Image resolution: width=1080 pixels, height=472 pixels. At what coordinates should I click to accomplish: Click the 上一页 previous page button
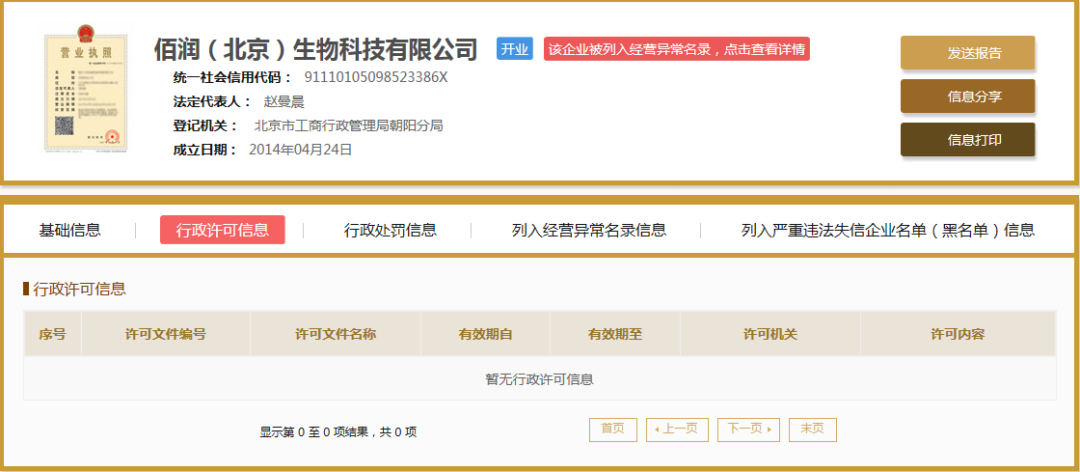coord(678,429)
